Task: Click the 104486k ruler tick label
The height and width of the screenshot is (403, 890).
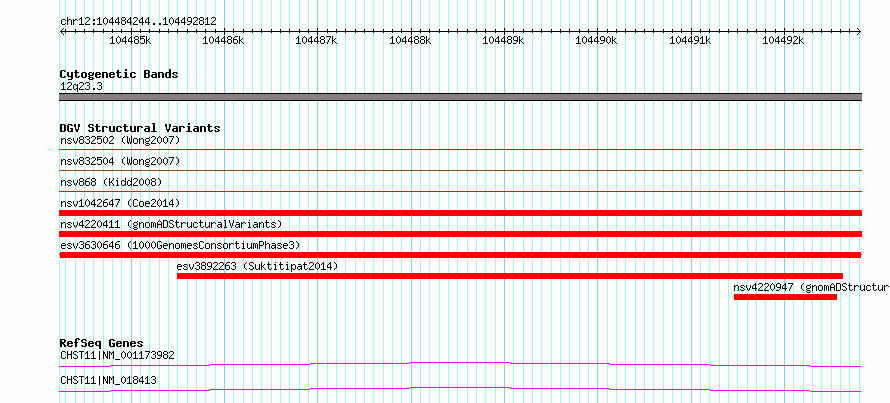Action: [x=224, y=40]
